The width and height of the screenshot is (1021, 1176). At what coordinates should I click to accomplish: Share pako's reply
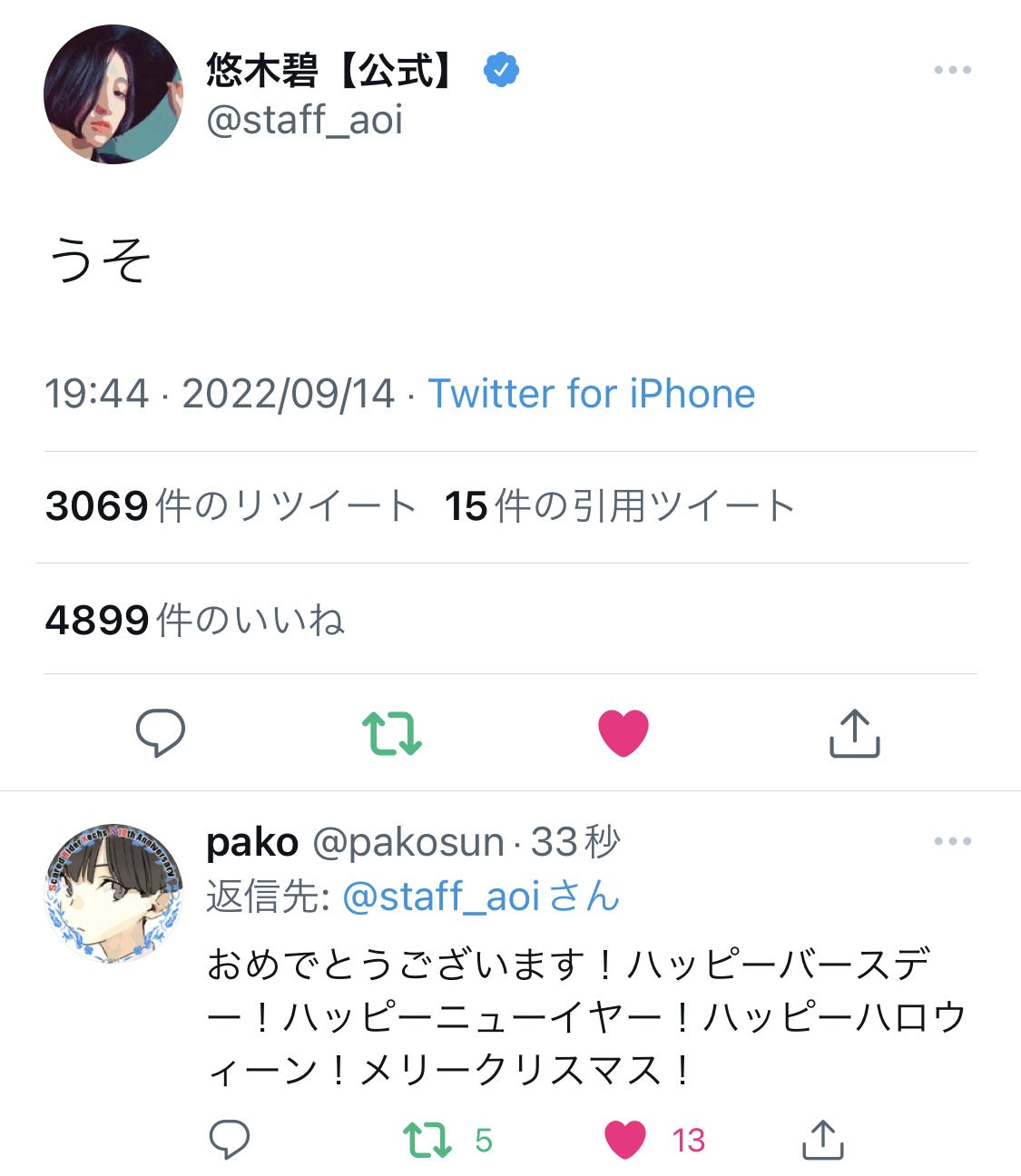[x=823, y=1140]
